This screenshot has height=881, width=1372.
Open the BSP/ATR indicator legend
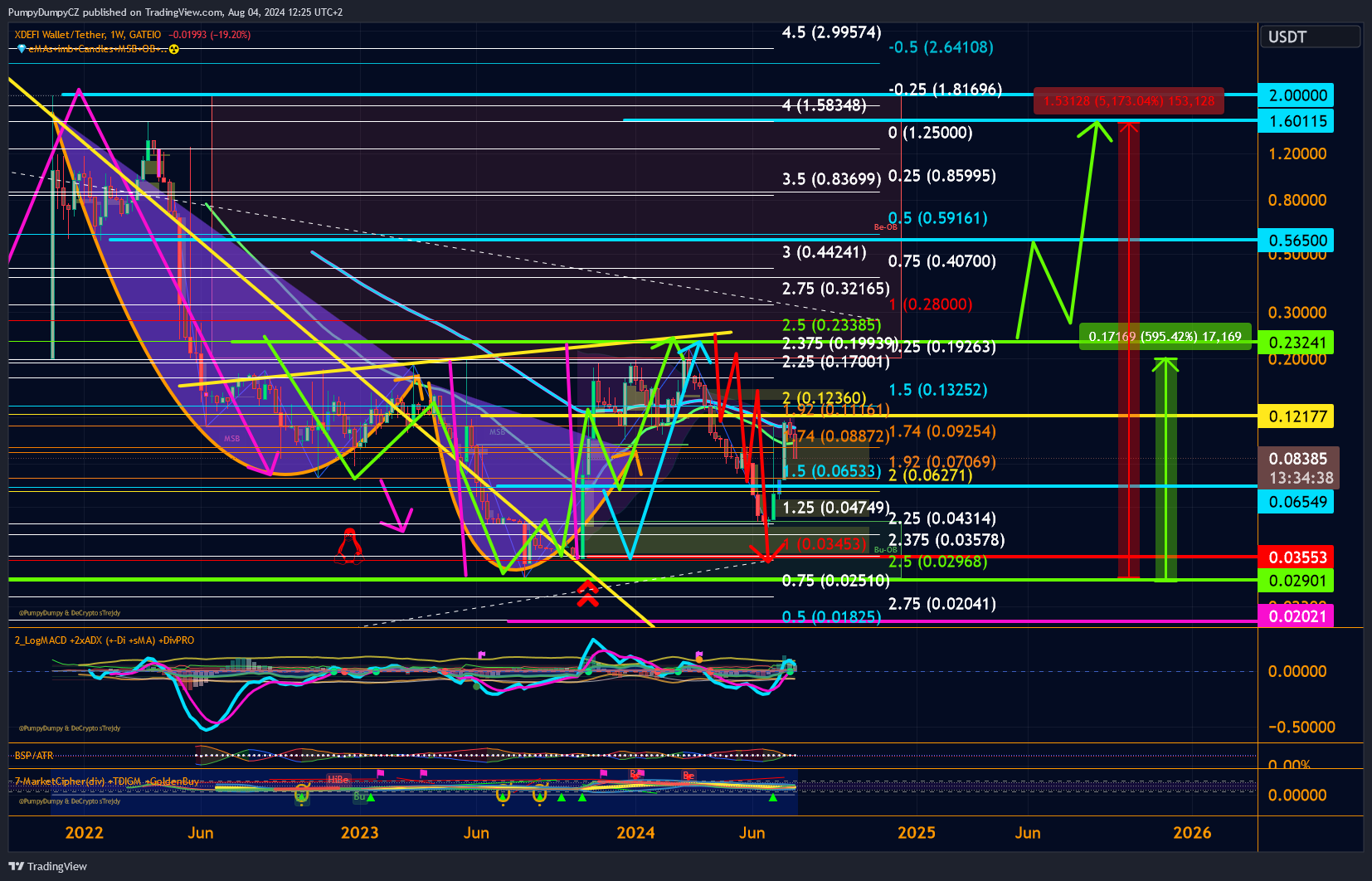pyautogui.click(x=34, y=756)
